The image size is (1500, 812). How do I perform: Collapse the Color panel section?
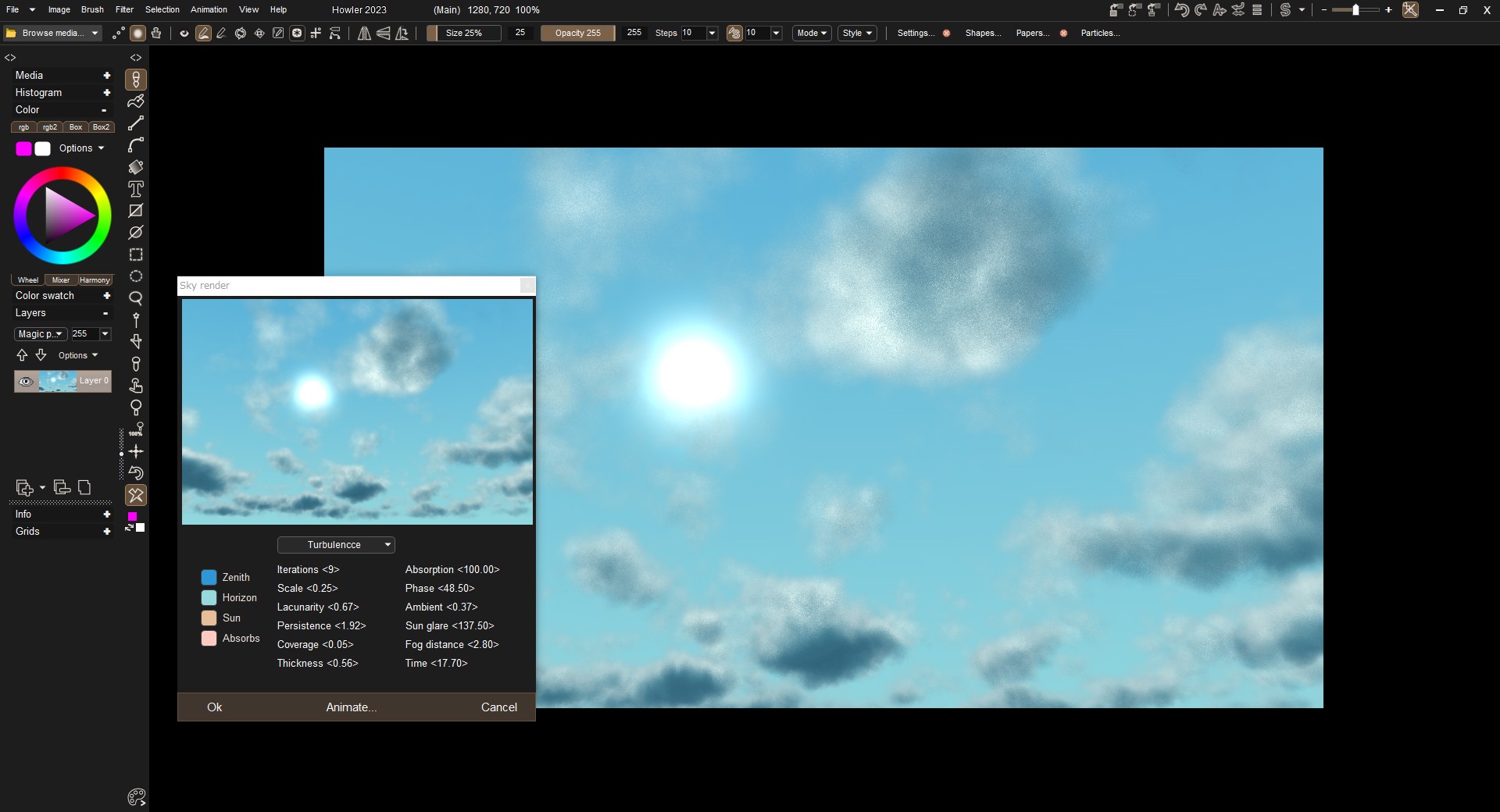click(105, 110)
